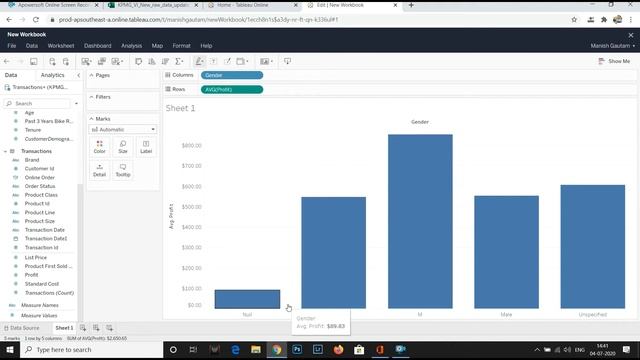
Task: Collapse the Transactions table in Data pane
Action: coord(5,151)
